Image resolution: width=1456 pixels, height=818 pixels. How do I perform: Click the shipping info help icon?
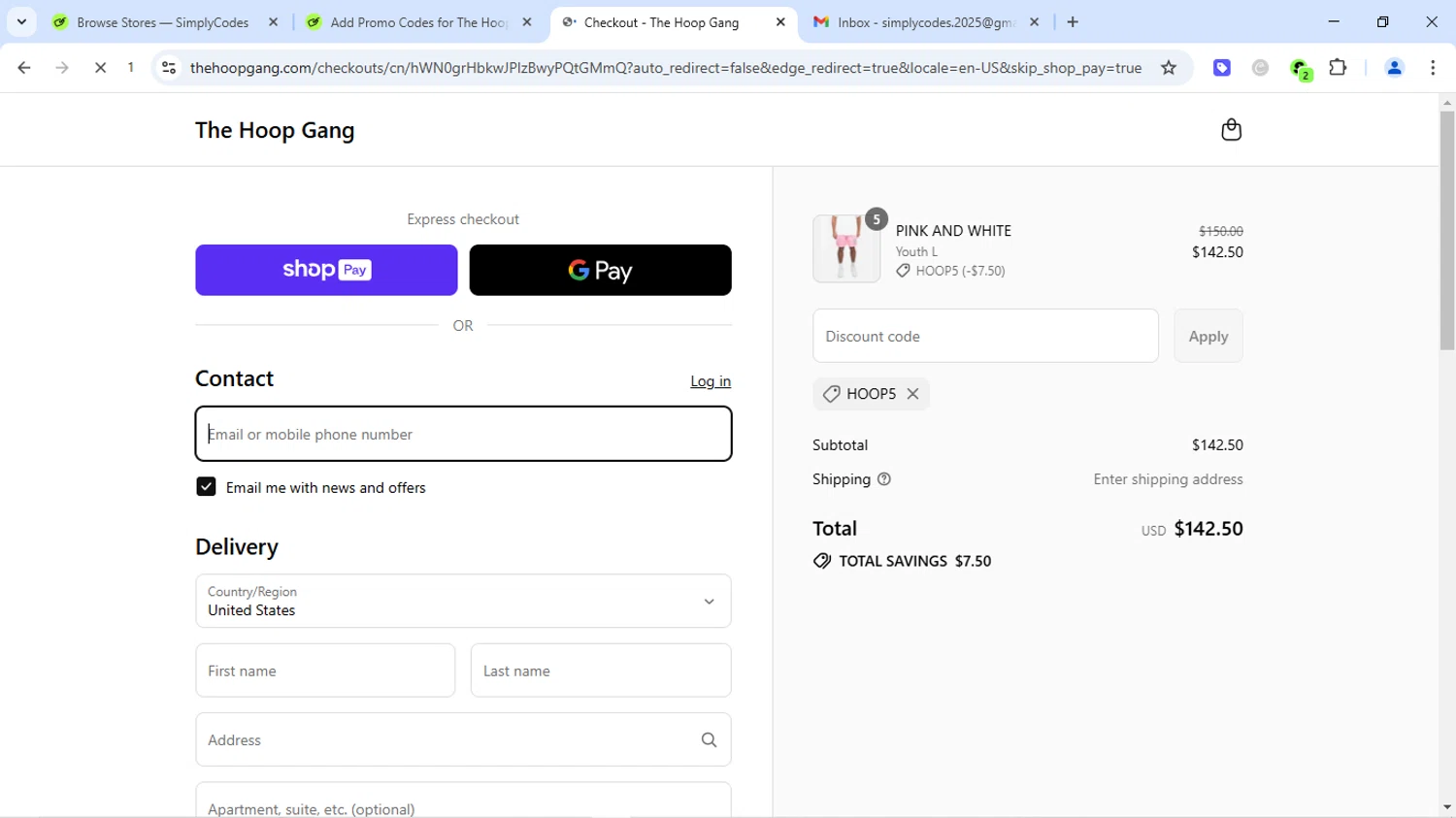coord(884,479)
